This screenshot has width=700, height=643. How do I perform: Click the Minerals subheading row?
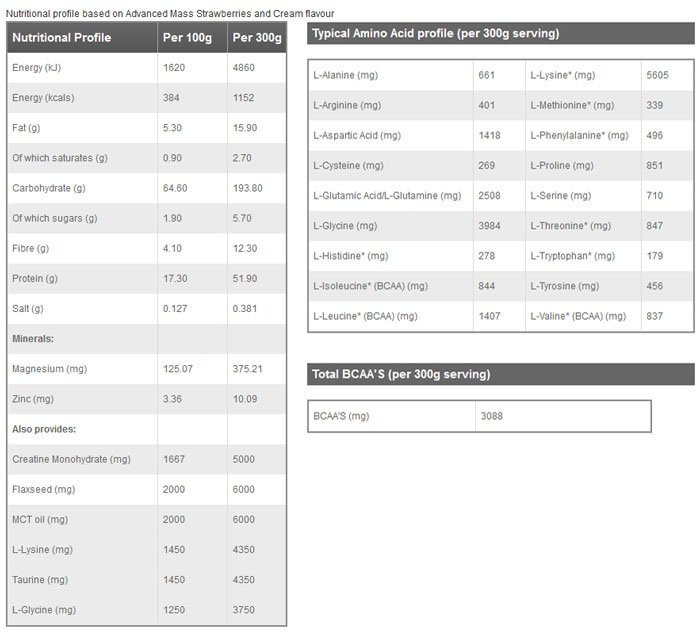[x=33, y=339]
